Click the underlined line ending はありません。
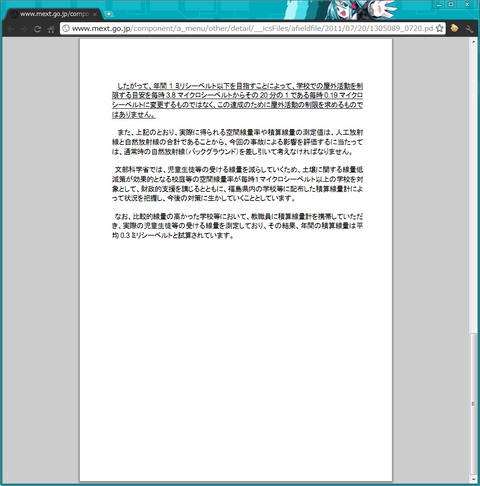 point(134,115)
